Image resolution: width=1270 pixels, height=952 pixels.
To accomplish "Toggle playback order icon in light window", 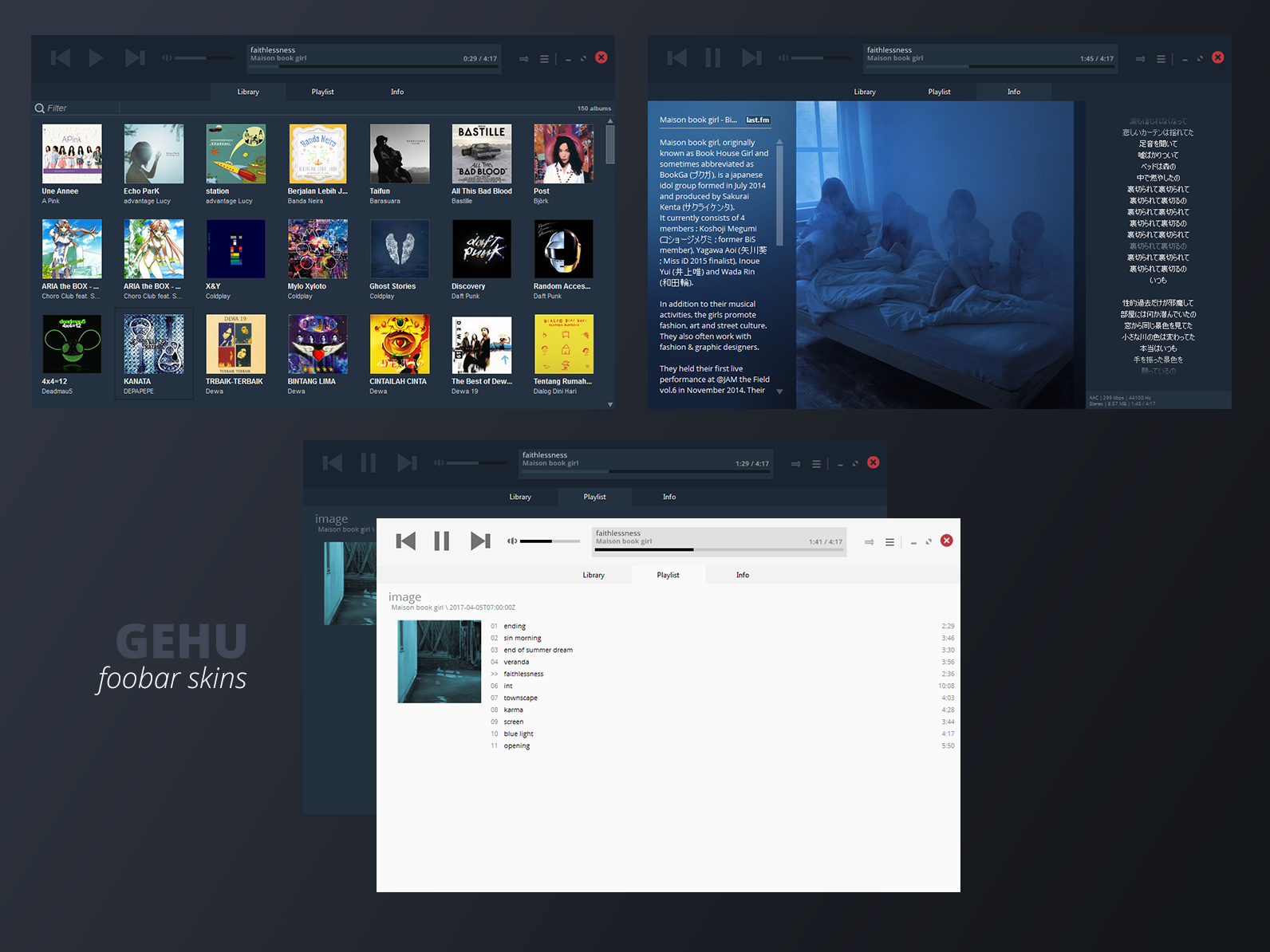I will tap(869, 542).
